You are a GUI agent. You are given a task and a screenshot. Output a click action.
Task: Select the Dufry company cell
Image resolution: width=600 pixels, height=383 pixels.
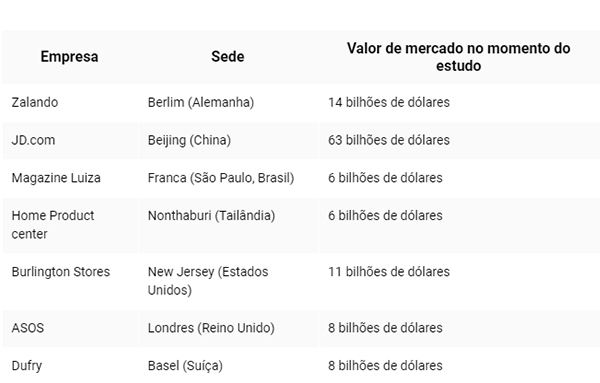coord(70,365)
